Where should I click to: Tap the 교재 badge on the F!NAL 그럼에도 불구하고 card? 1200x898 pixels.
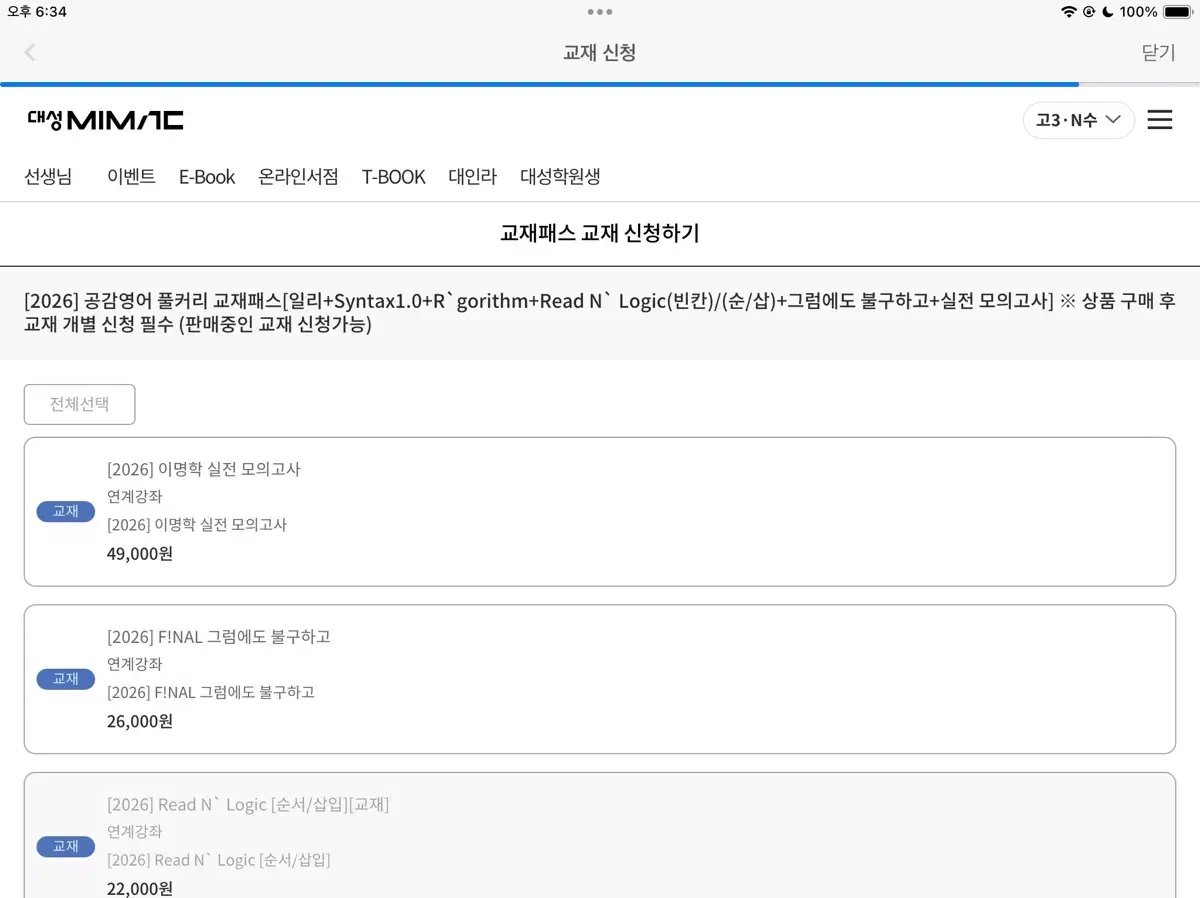pos(65,679)
